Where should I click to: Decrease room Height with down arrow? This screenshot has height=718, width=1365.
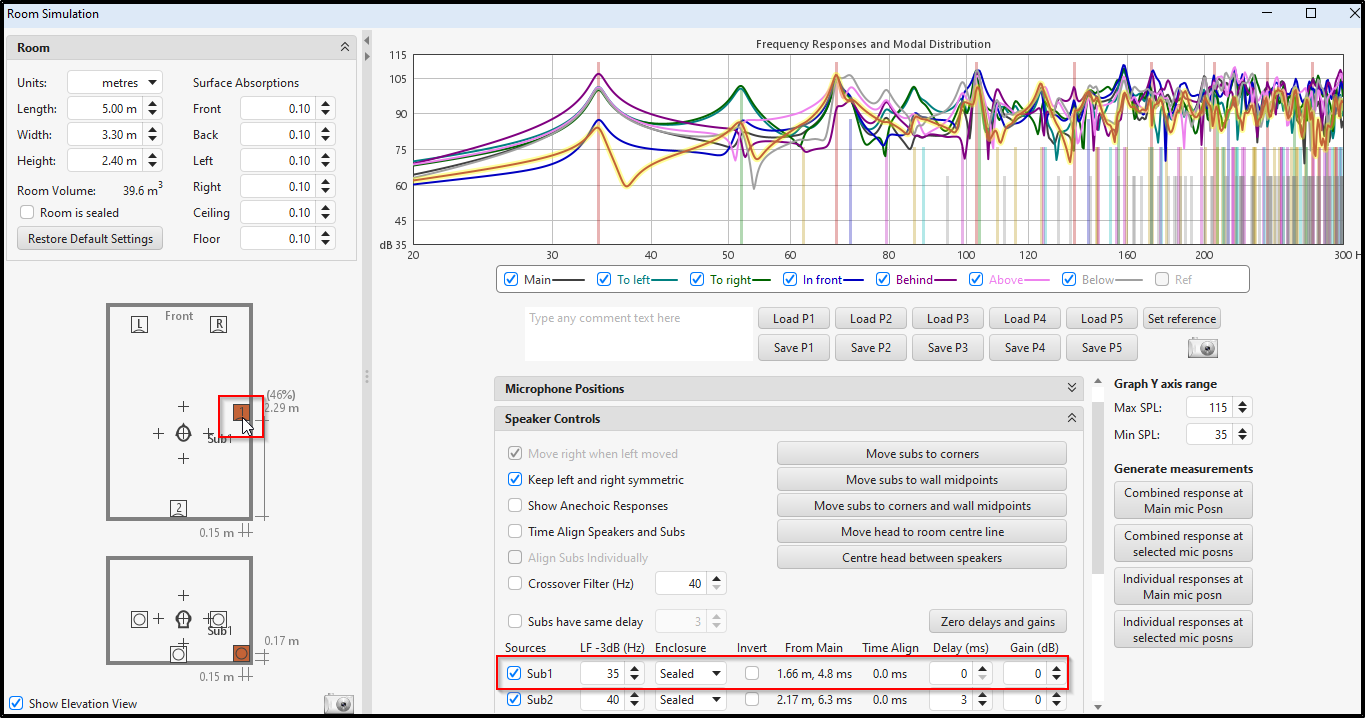click(x=152, y=166)
